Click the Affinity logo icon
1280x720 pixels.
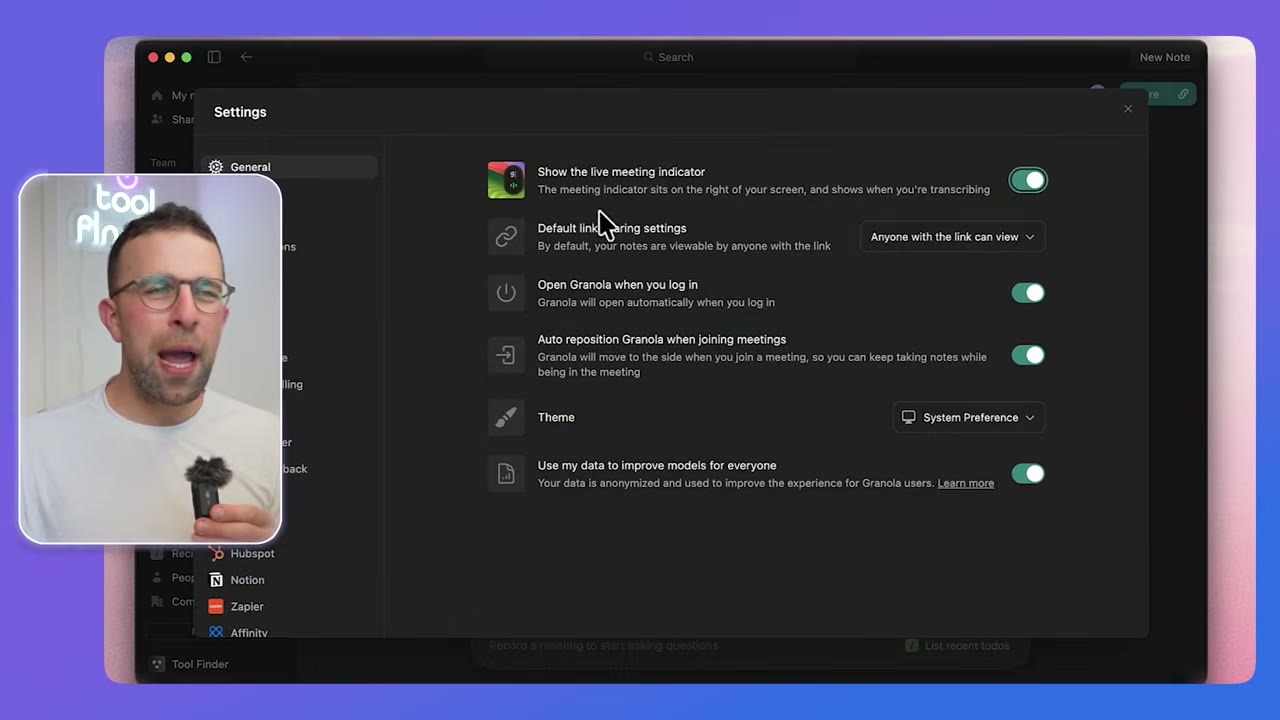[216, 632]
